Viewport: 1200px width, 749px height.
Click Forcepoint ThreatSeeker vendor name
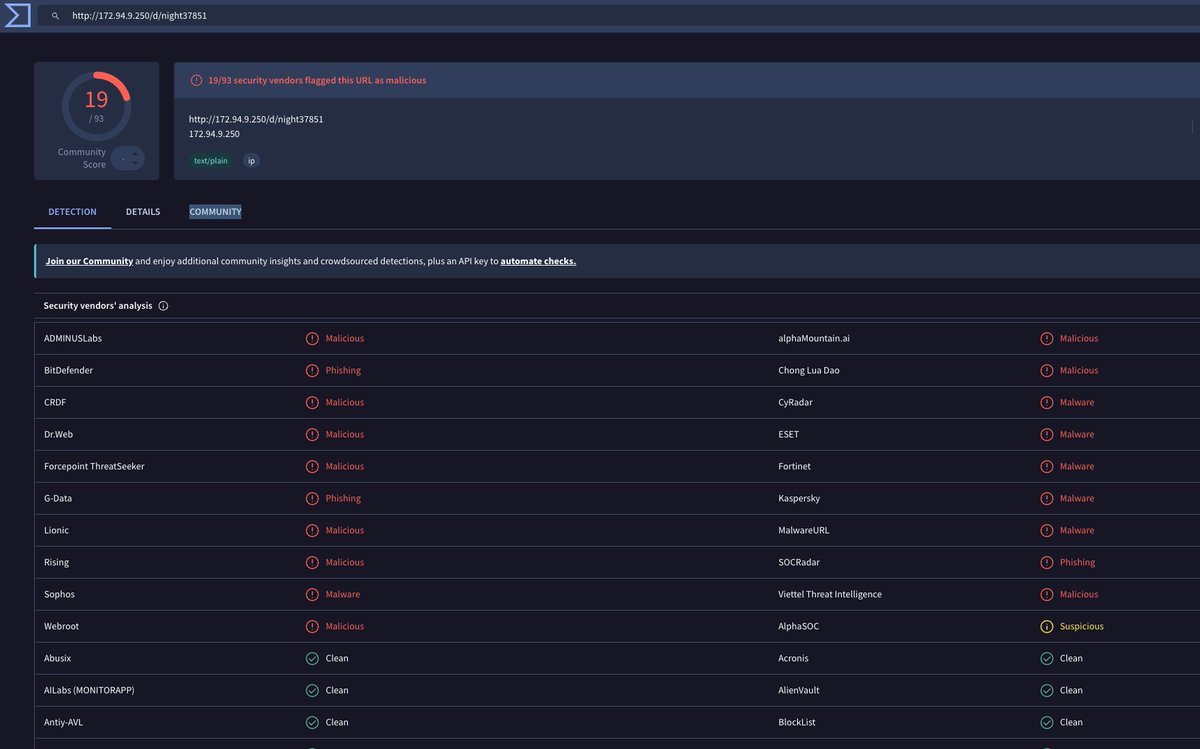94,466
